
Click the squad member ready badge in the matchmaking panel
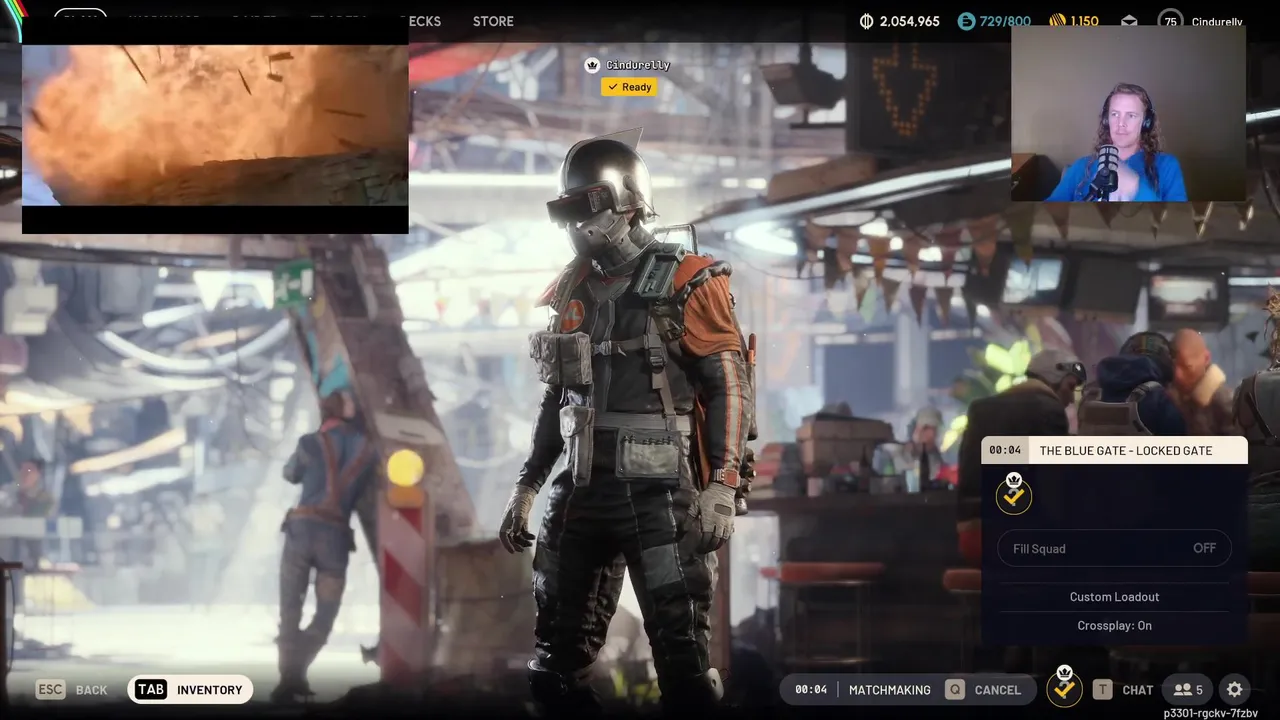click(x=1014, y=494)
